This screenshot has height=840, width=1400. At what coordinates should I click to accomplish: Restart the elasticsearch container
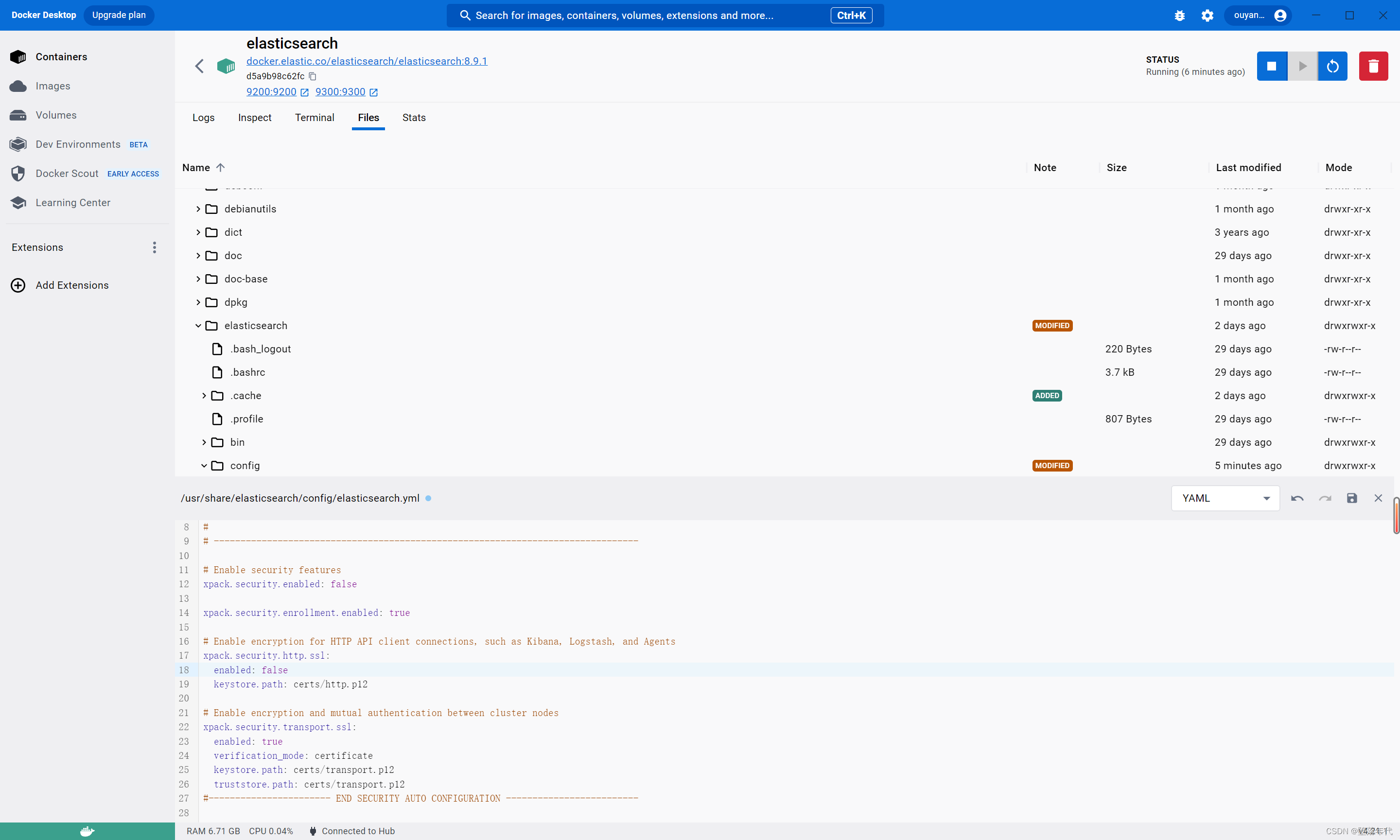coord(1332,66)
